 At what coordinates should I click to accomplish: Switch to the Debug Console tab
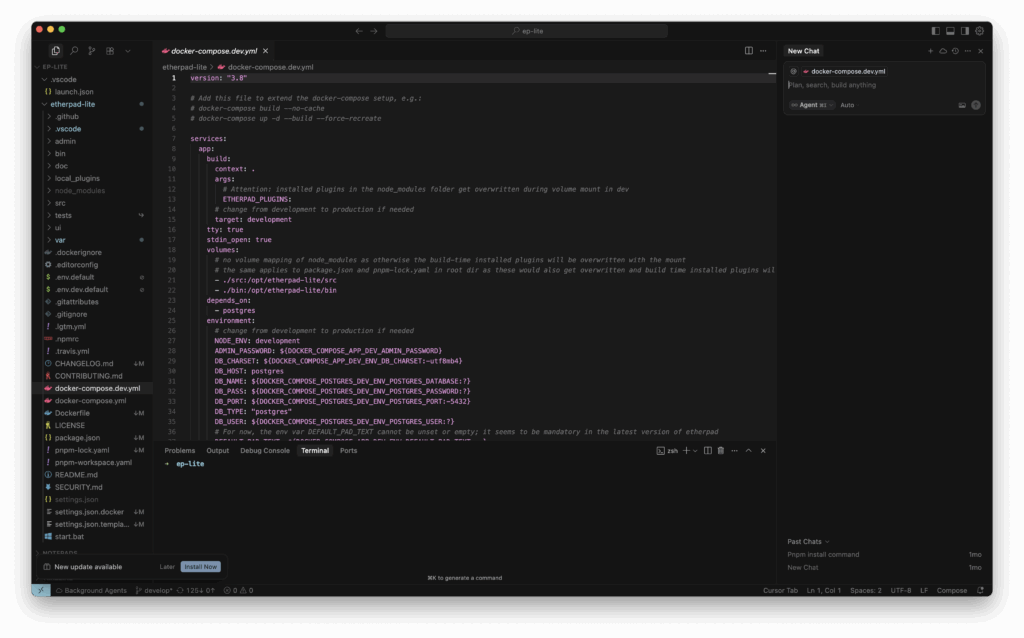click(265, 451)
